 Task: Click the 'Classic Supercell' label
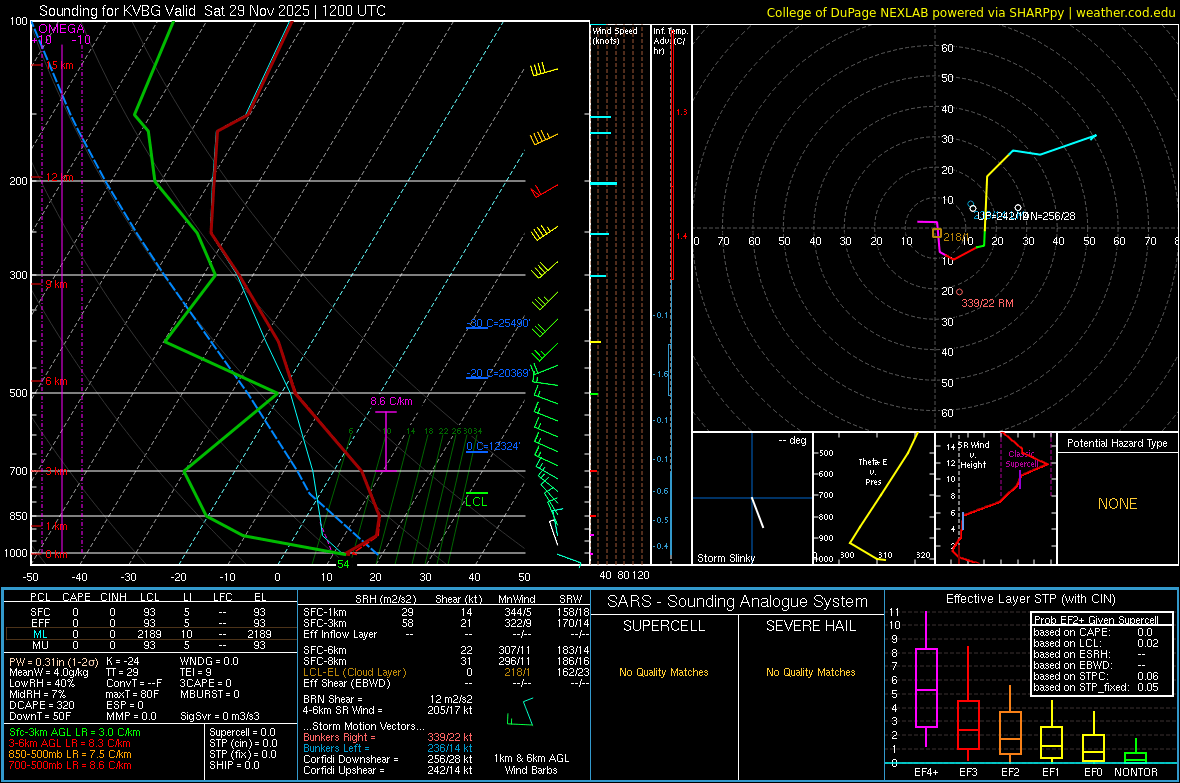(1021, 459)
